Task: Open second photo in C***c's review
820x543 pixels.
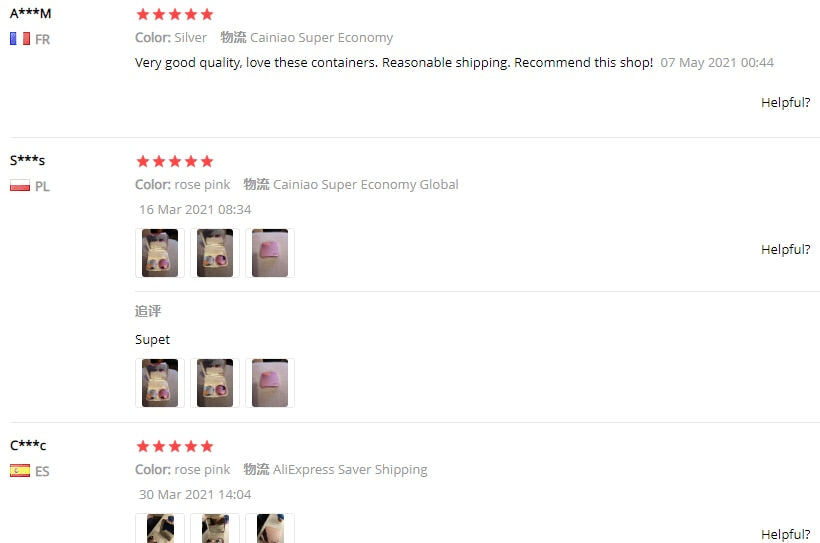Action: (x=215, y=528)
